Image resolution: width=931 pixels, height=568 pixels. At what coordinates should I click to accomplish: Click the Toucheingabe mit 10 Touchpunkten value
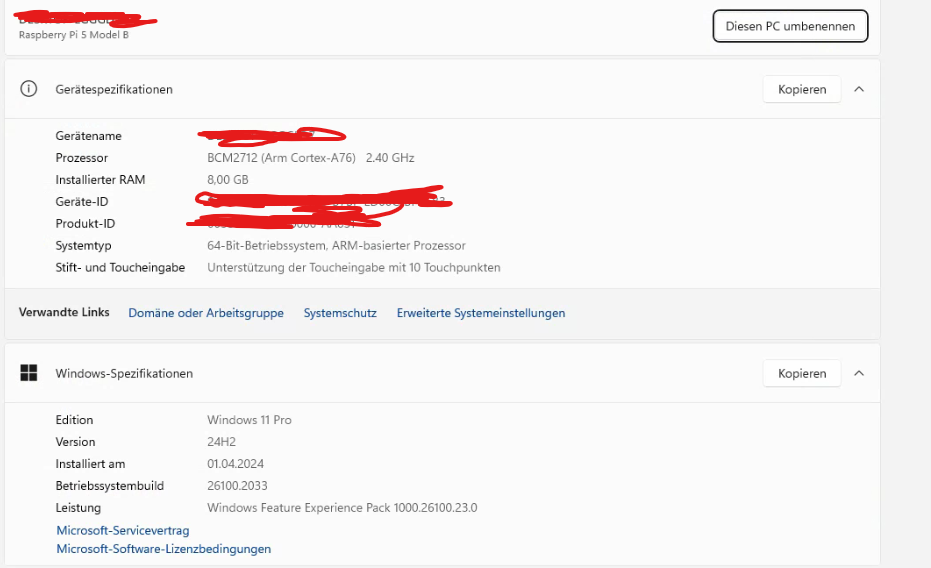tap(354, 268)
